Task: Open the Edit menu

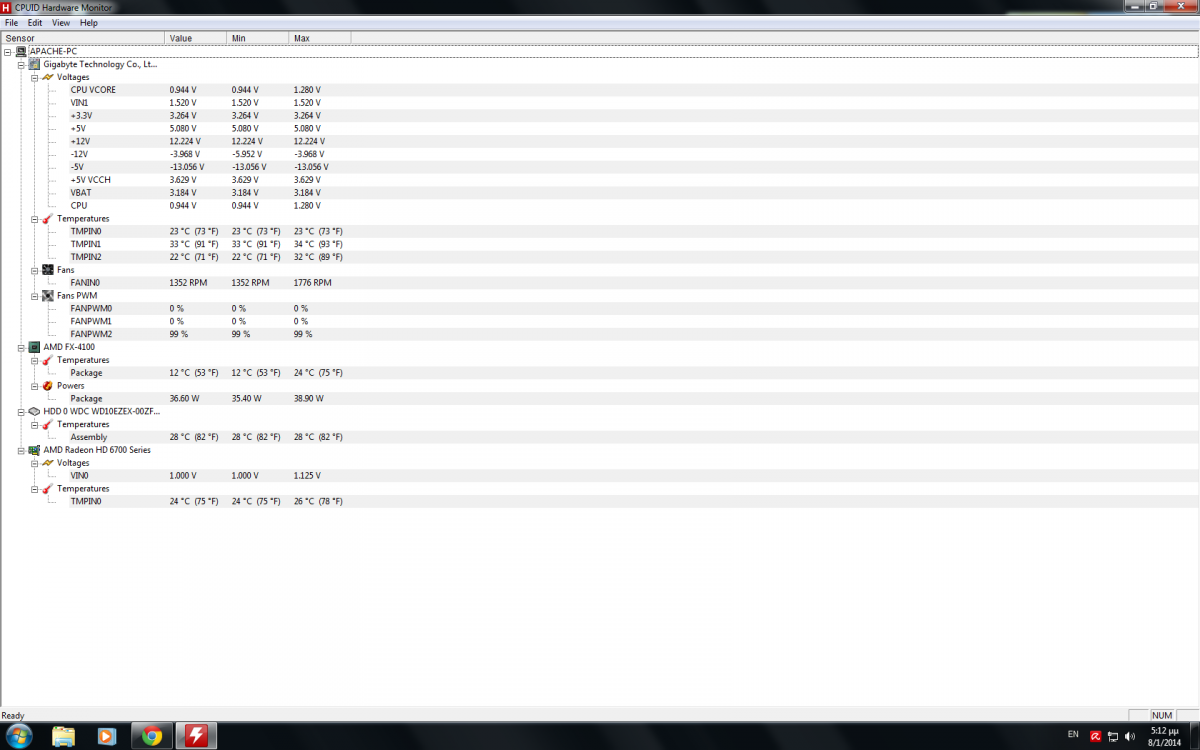Action: click(x=35, y=22)
